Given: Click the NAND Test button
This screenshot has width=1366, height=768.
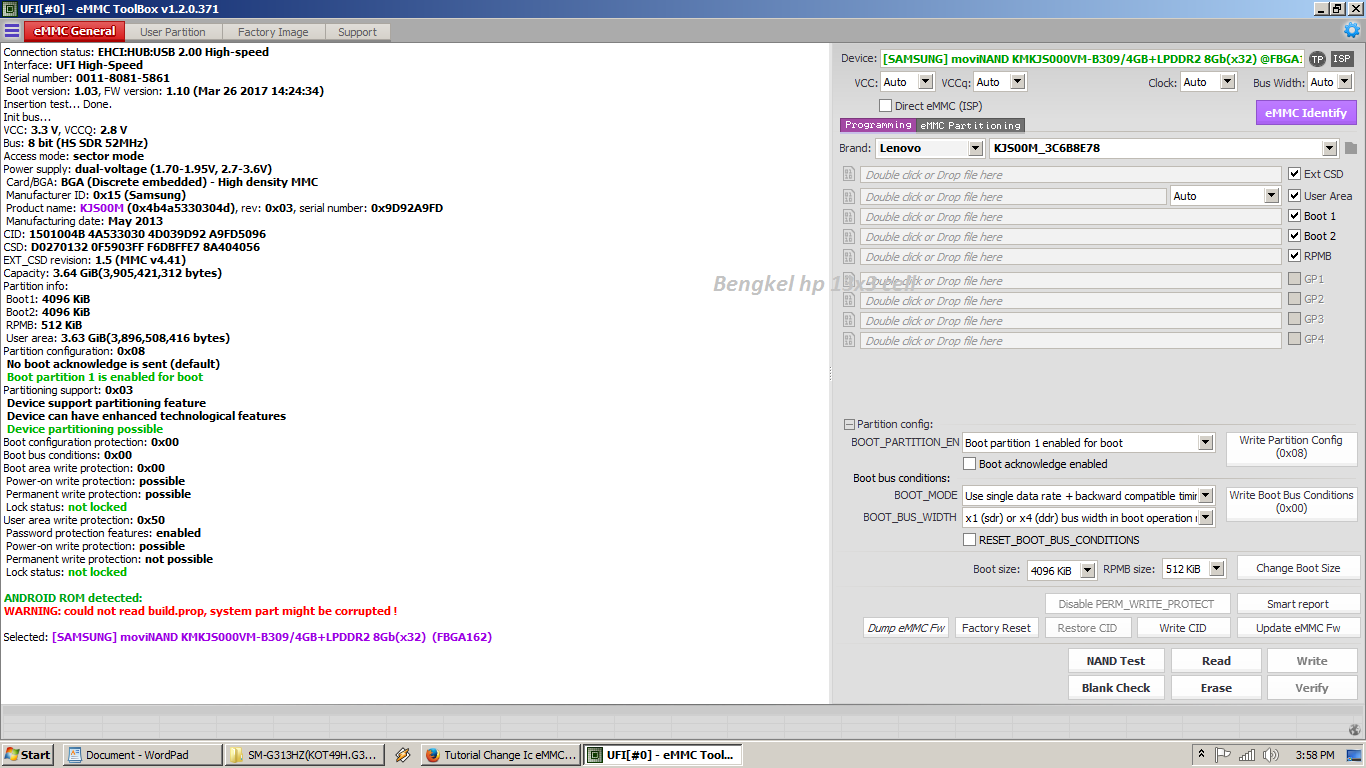Looking at the screenshot, I should [x=1116, y=661].
